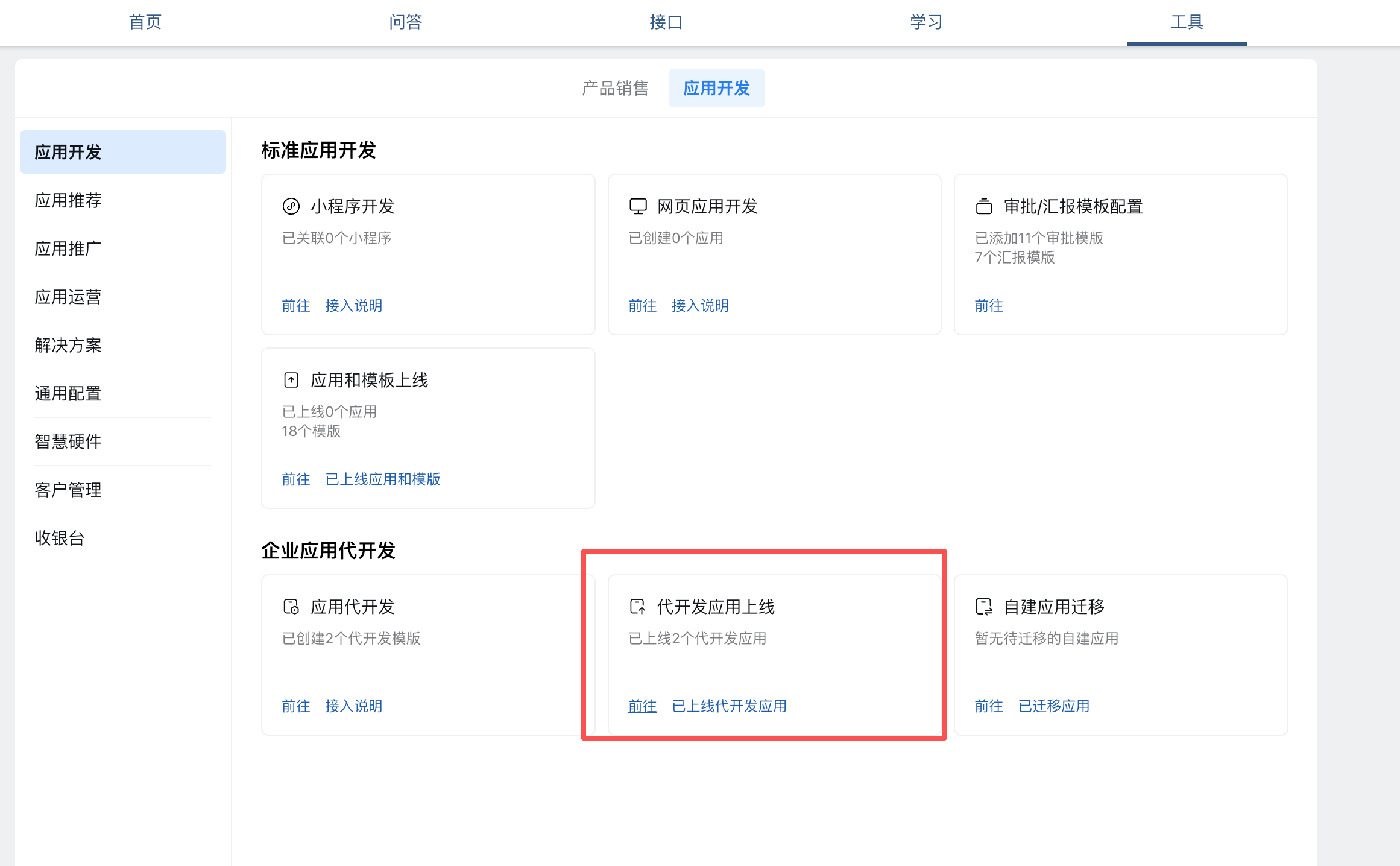Click the app and template launch upload icon
The width and height of the screenshot is (1400, 866).
(291, 380)
